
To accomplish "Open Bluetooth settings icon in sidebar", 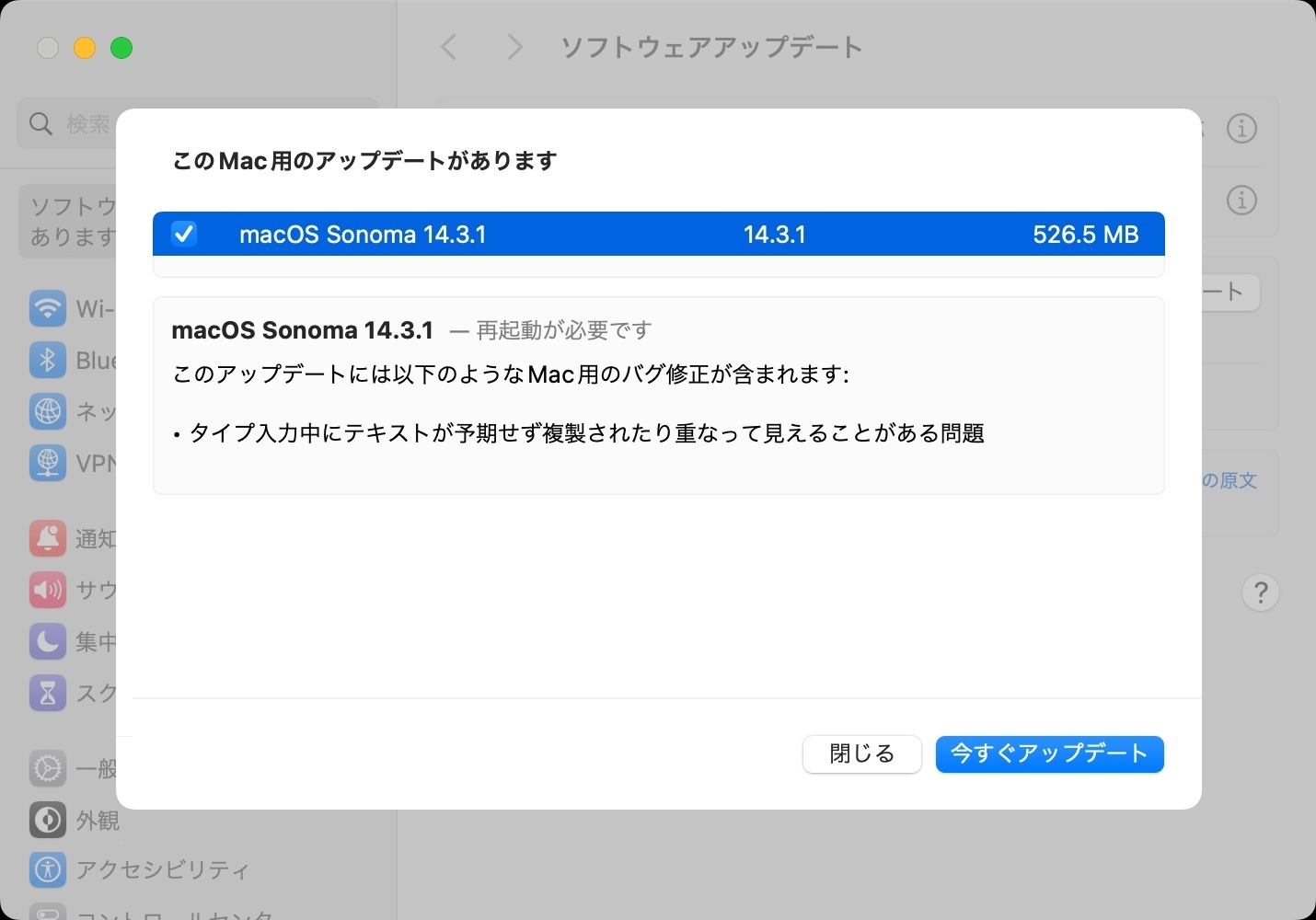I will [x=48, y=360].
